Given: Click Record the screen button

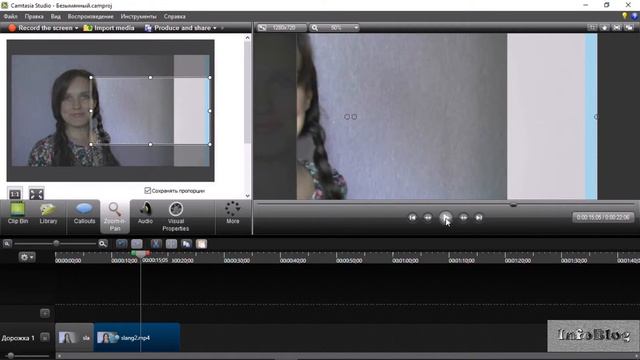Looking at the screenshot, I should tap(40, 28).
